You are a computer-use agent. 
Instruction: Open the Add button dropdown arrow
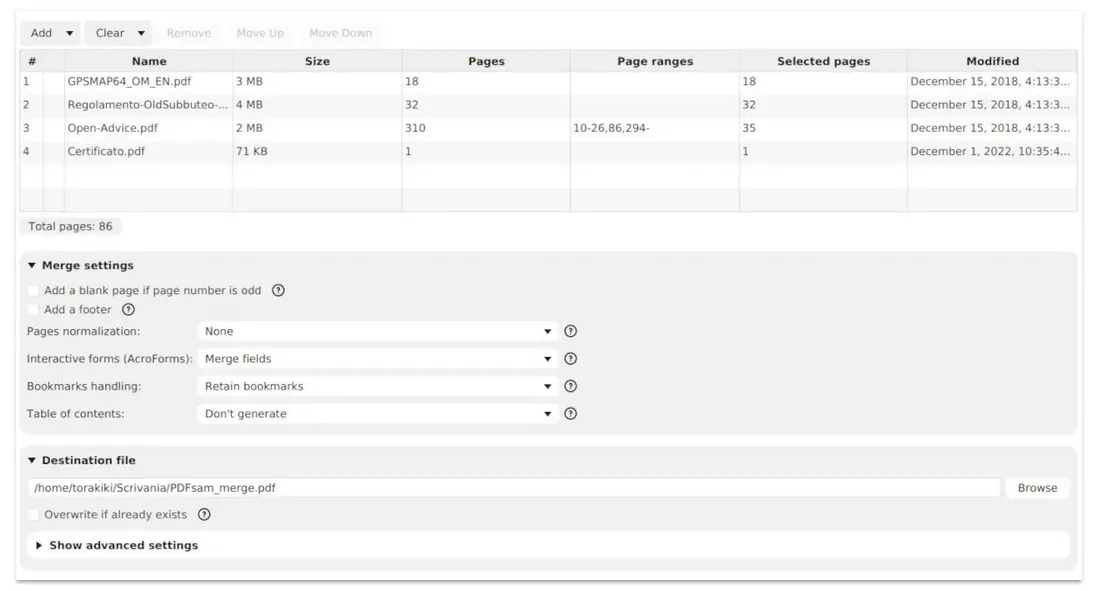click(69, 33)
